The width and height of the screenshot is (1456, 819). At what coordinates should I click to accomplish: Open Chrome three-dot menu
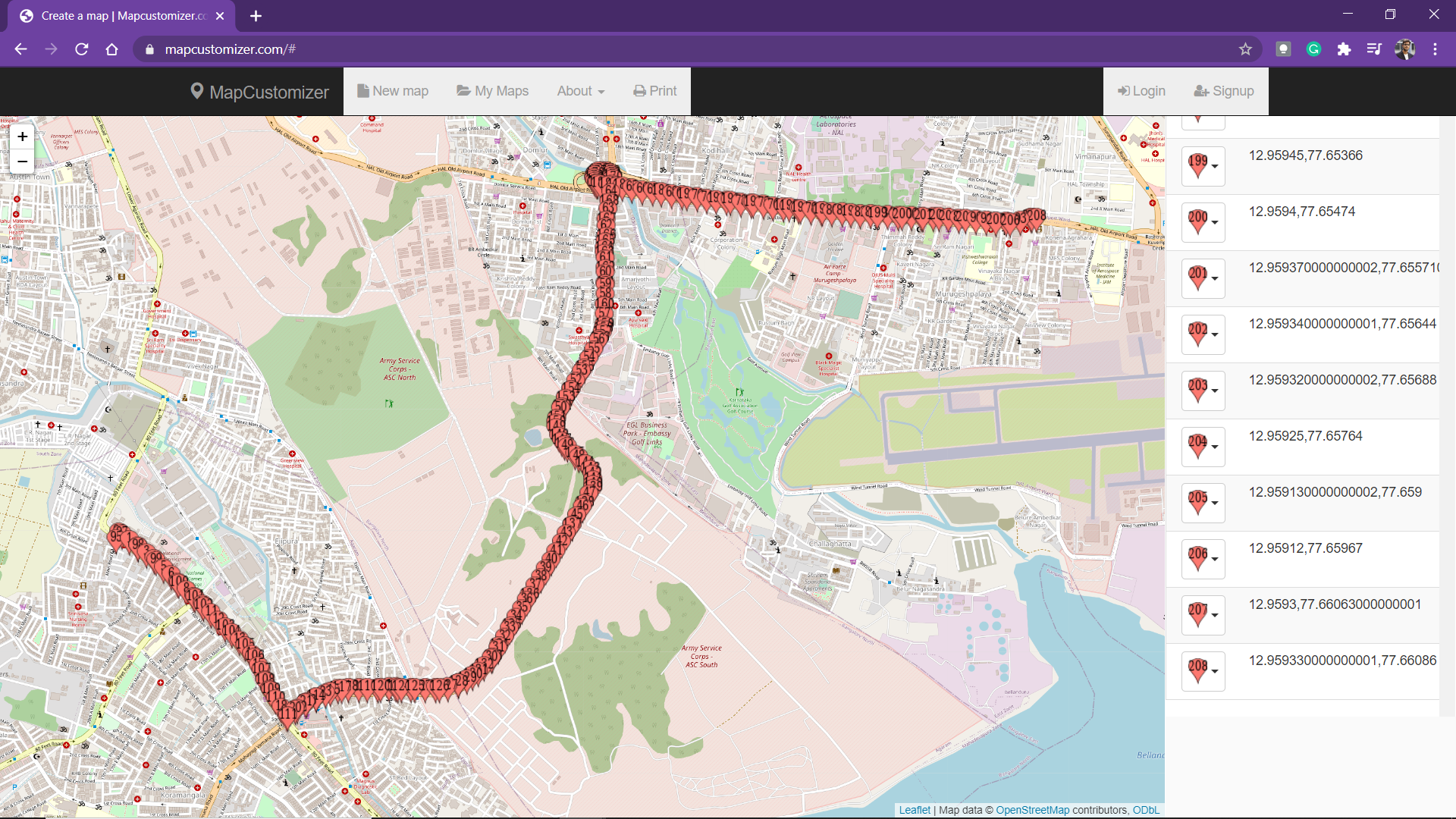click(1435, 49)
